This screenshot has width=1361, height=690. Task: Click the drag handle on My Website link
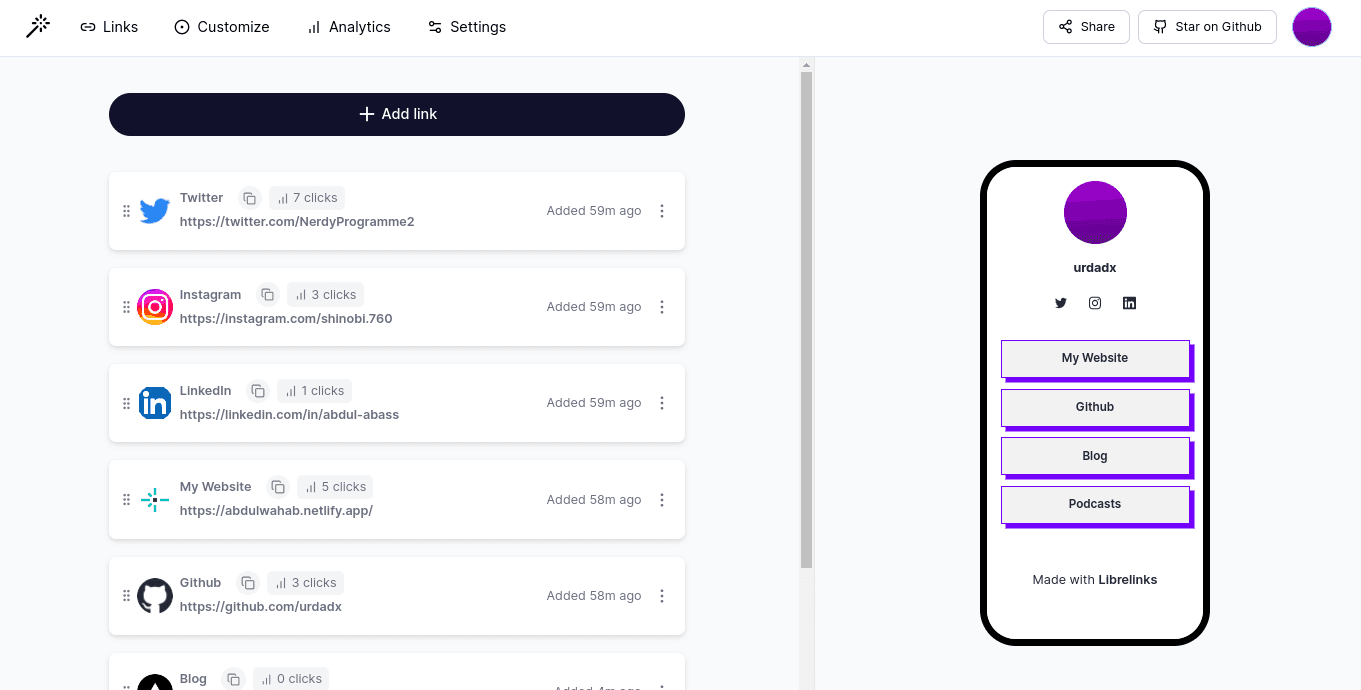126,499
